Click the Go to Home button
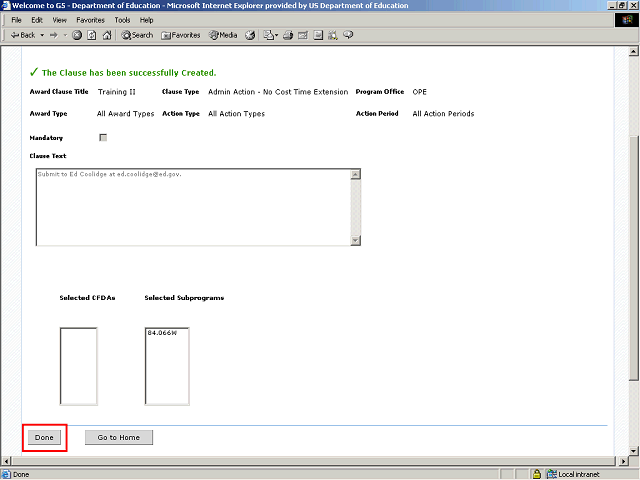Viewport: 640px width, 480px height. click(119, 438)
